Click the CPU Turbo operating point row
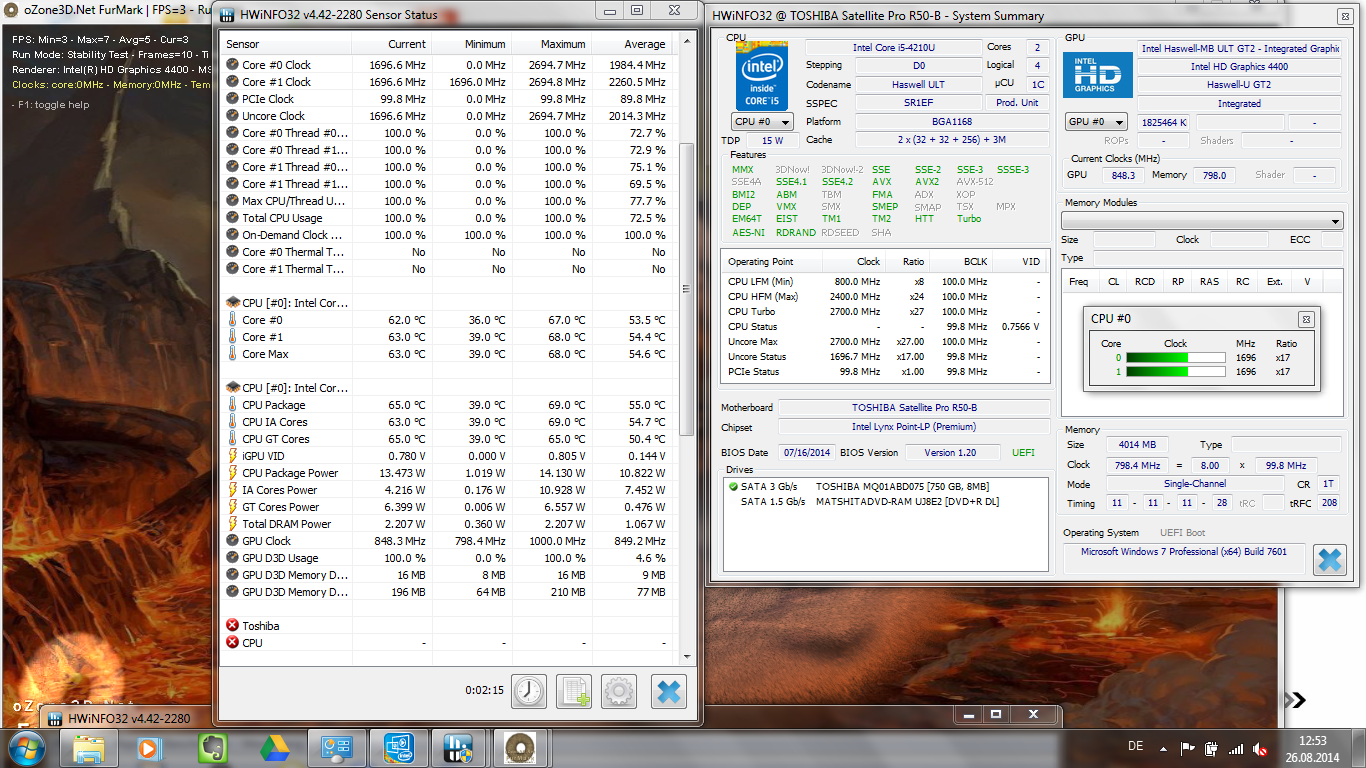The width and height of the screenshot is (1366, 768). (886, 311)
